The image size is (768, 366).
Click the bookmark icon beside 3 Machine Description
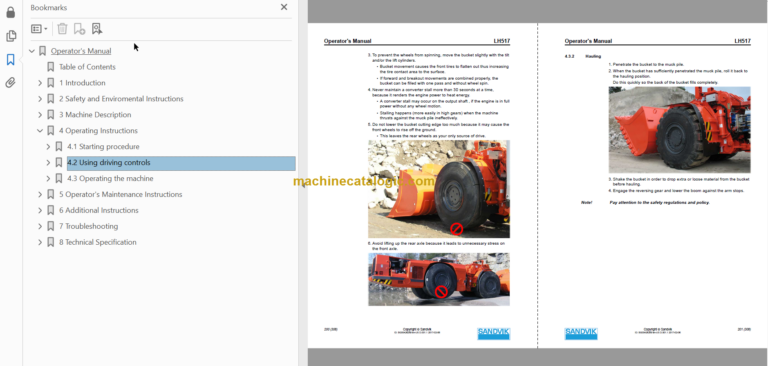coord(50,115)
